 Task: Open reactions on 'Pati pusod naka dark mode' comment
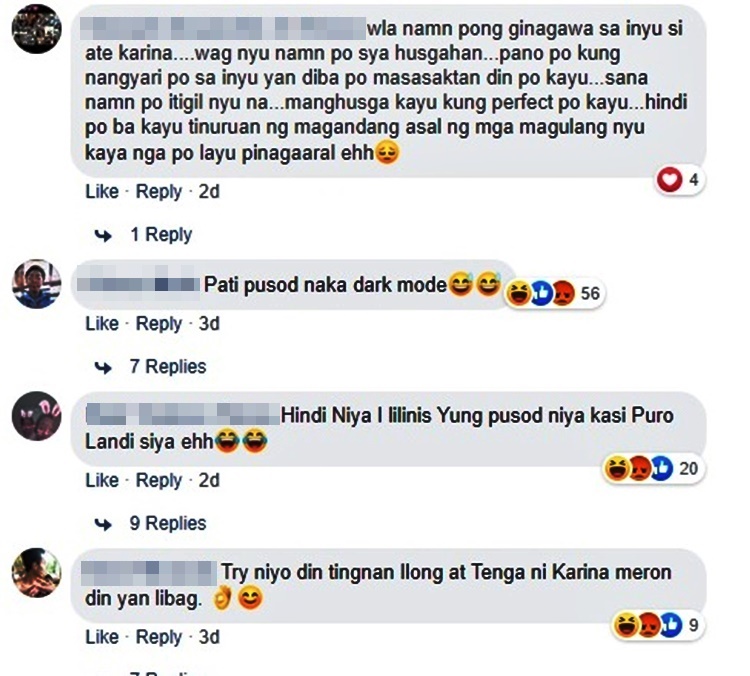(x=555, y=293)
